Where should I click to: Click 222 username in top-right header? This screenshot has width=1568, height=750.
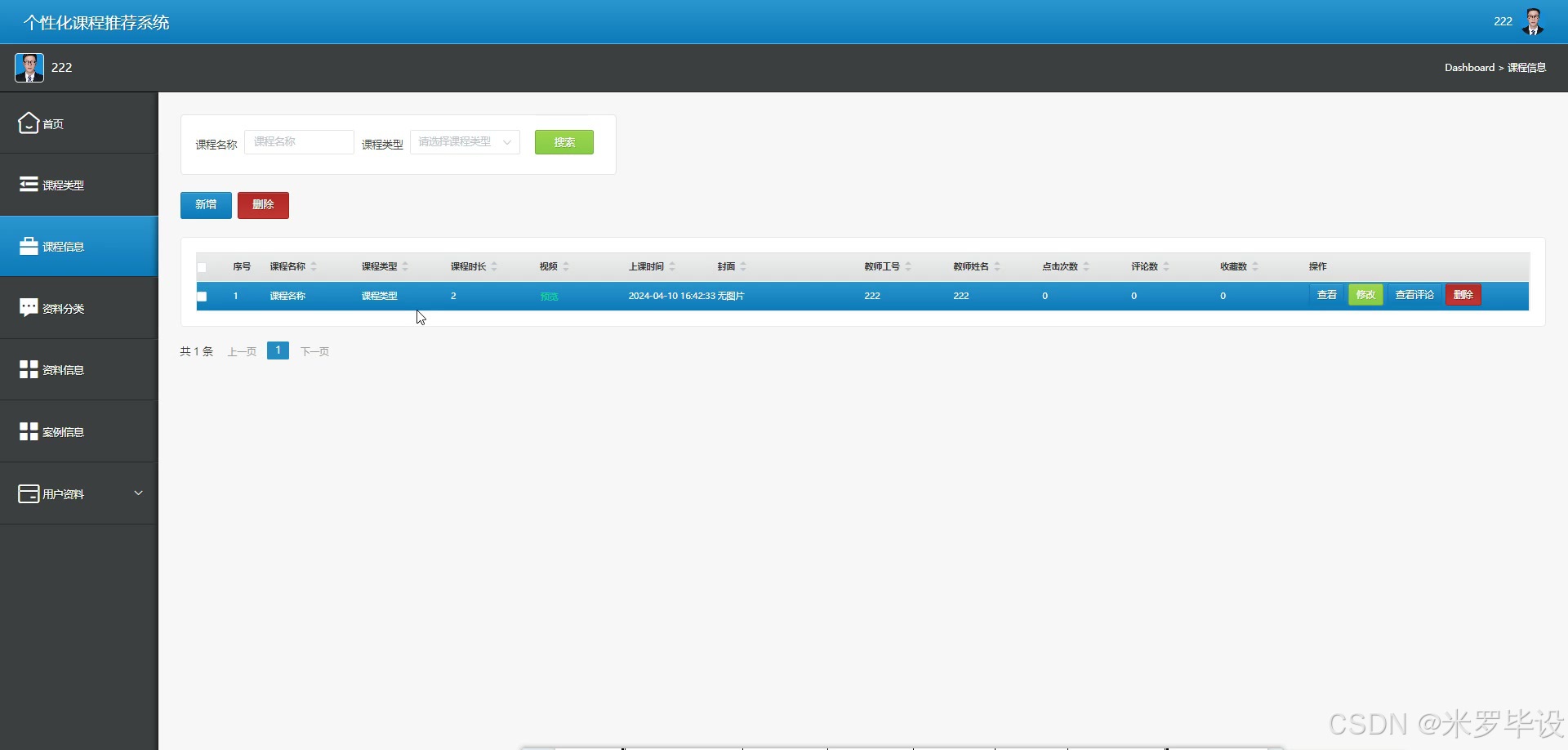1503,22
